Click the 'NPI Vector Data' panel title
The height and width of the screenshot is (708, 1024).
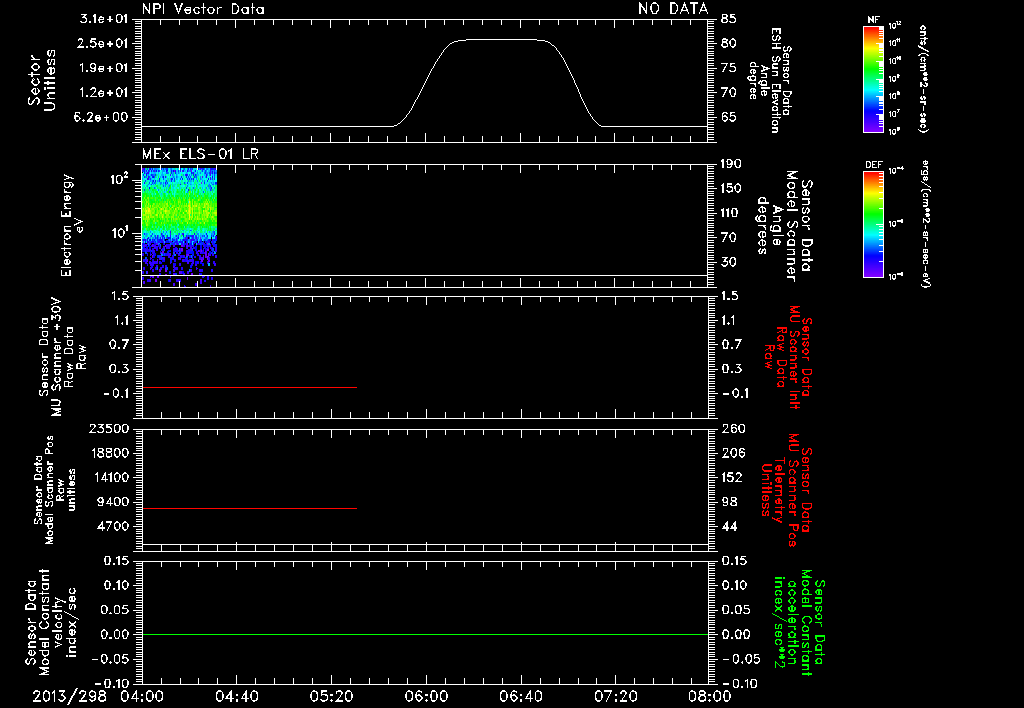(x=203, y=9)
